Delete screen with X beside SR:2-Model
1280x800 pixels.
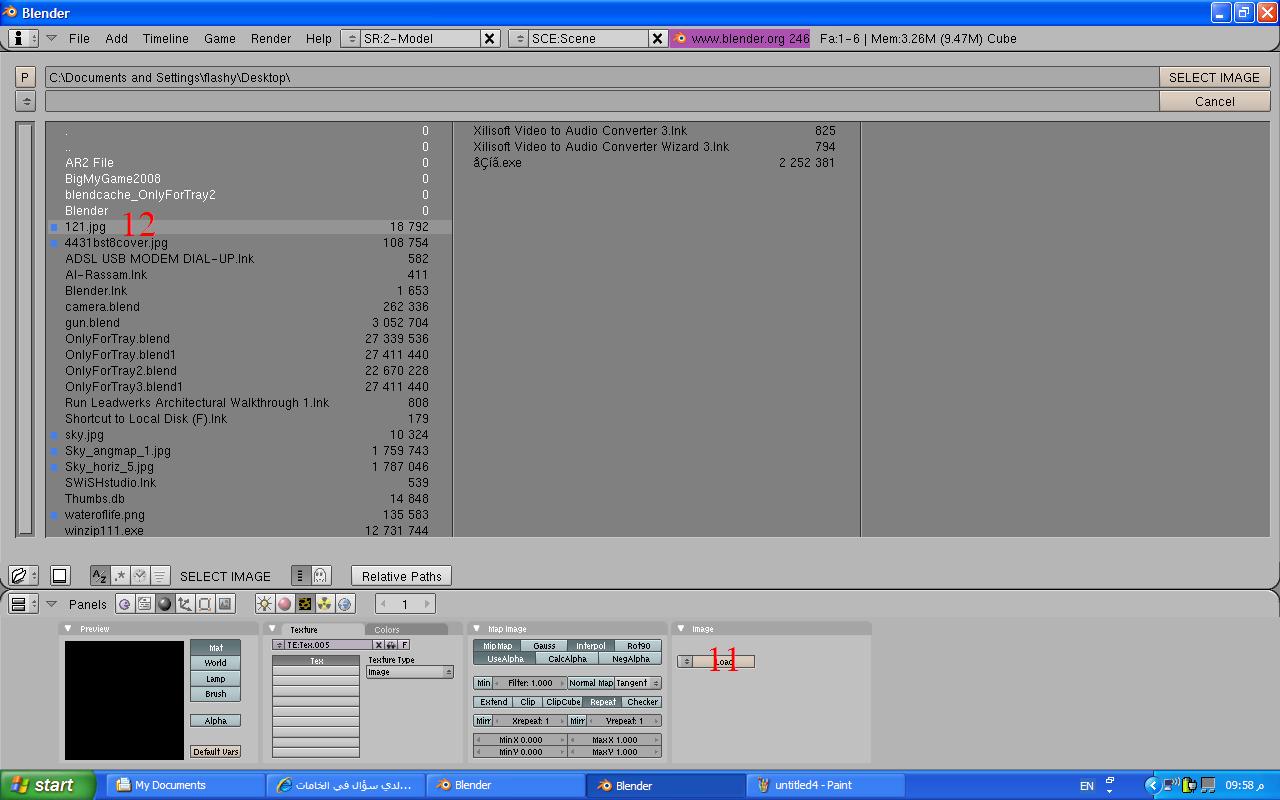(490, 38)
